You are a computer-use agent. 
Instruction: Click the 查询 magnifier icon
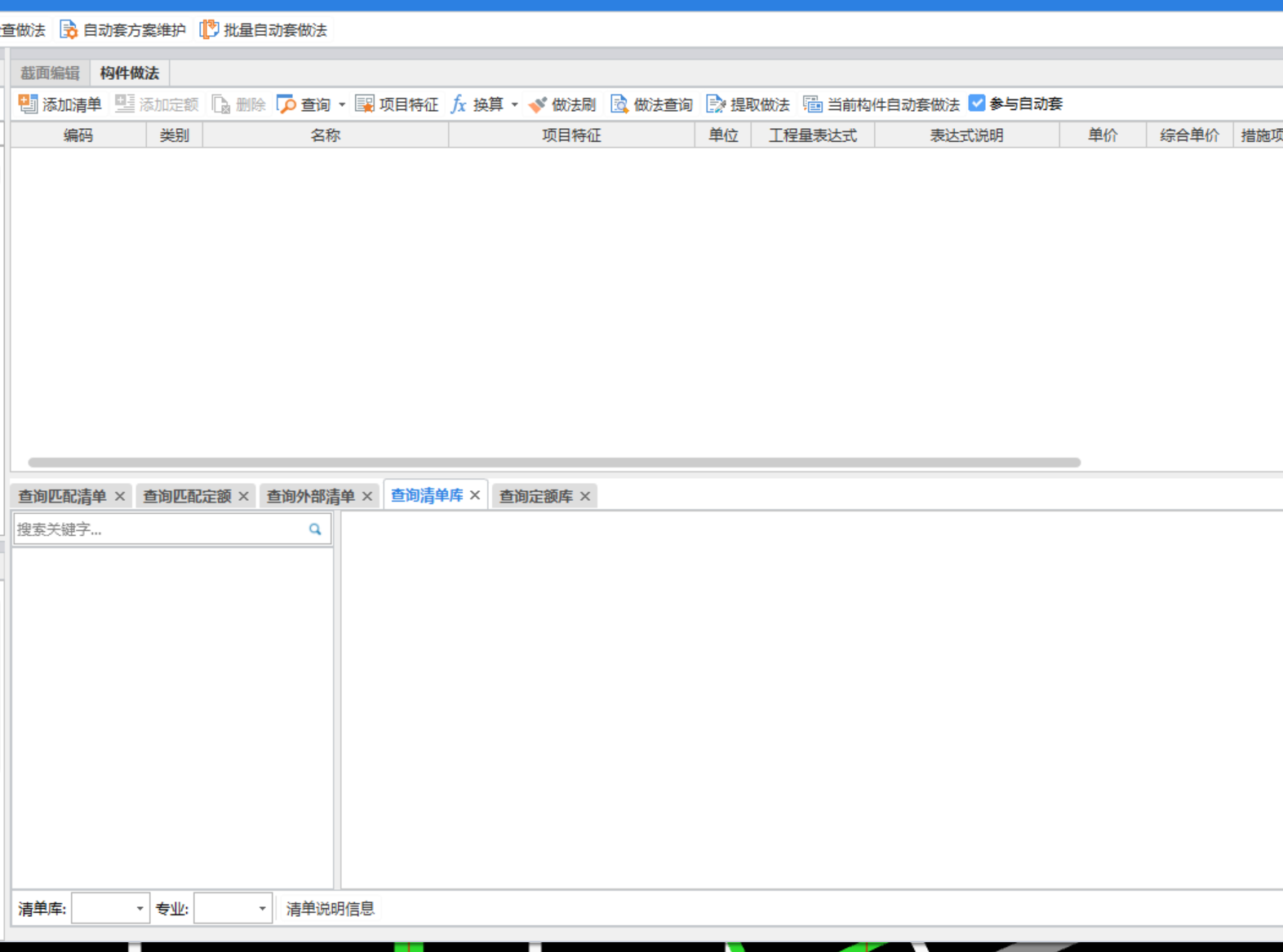(x=286, y=104)
